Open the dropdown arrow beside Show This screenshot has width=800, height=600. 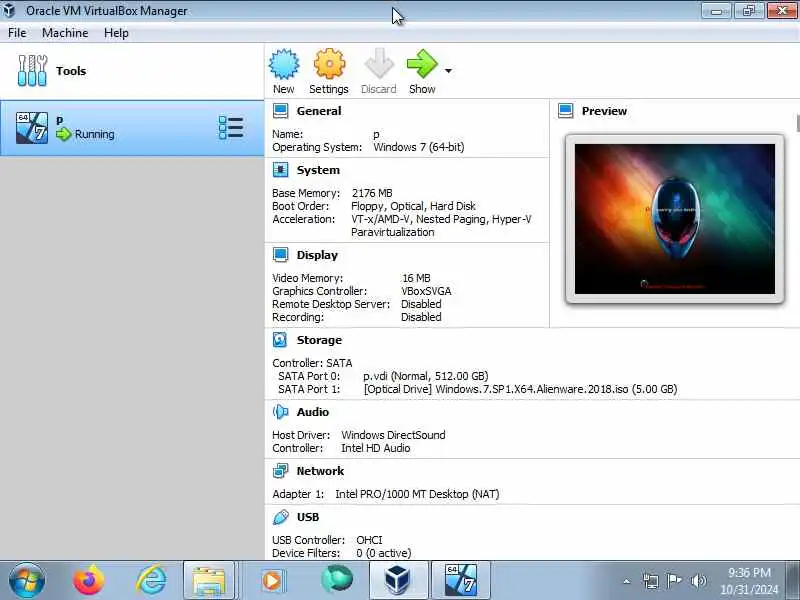tap(448, 71)
